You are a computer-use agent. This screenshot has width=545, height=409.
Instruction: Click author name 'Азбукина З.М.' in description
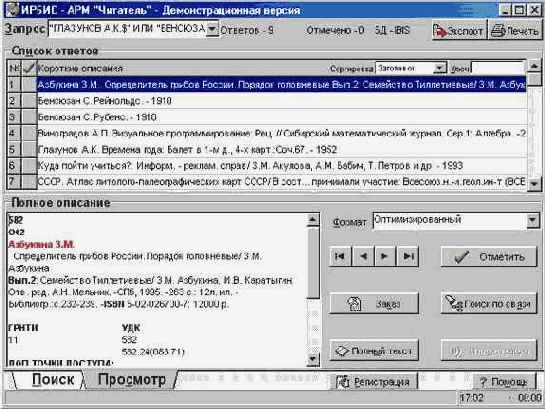point(41,244)
